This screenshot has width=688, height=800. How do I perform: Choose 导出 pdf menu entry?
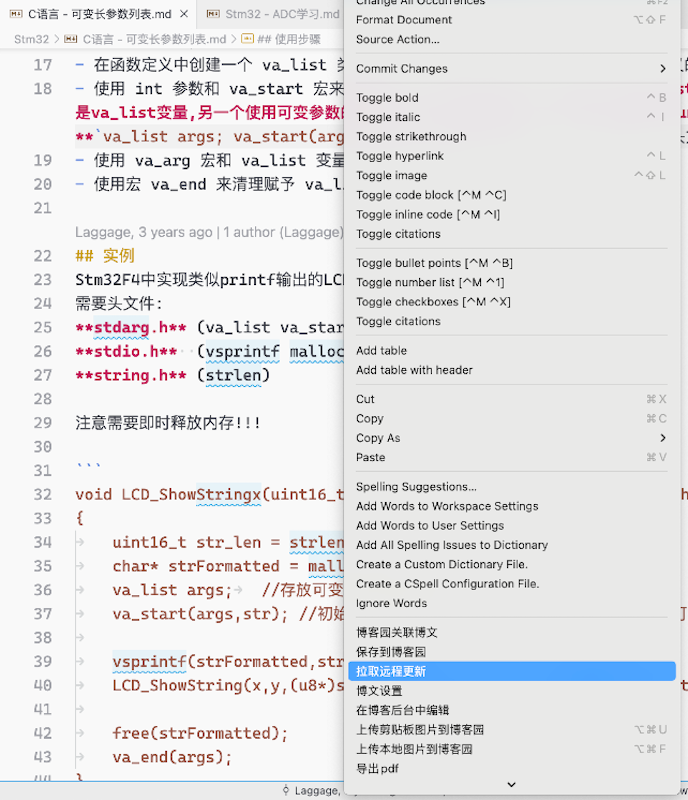click(511, 768)
